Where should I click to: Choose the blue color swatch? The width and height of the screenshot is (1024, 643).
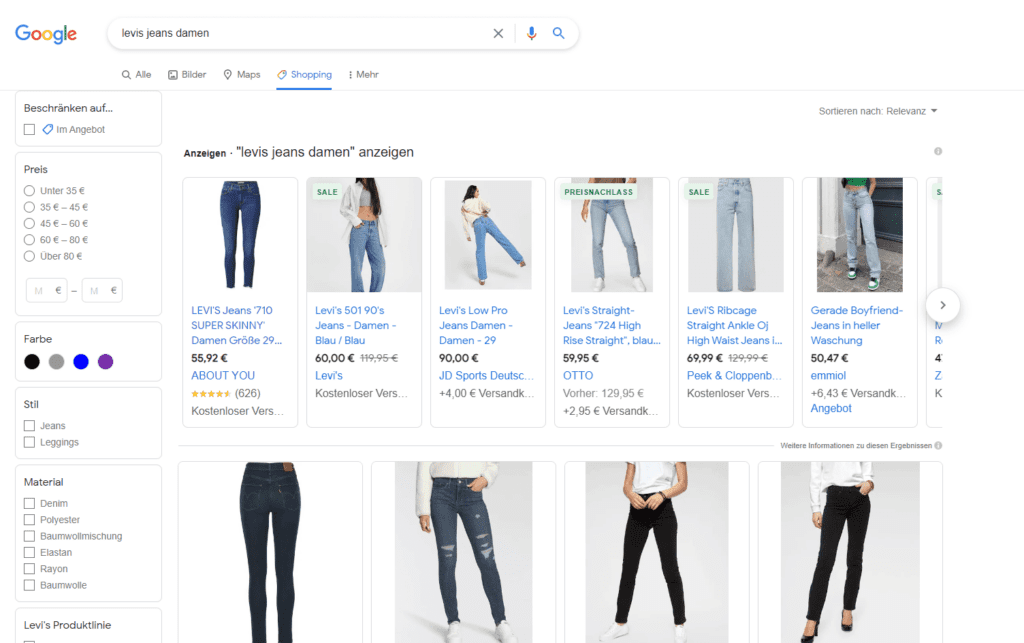(x=81, y=362)
